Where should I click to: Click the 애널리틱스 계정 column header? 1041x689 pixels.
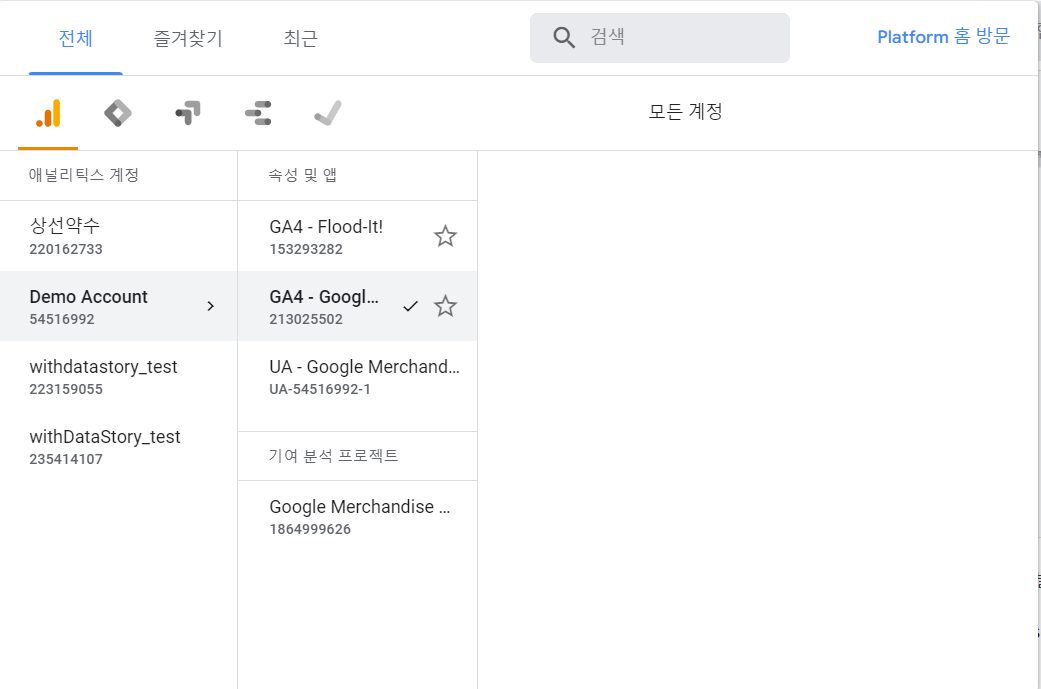pyautogui.click(x=84, y=175)
